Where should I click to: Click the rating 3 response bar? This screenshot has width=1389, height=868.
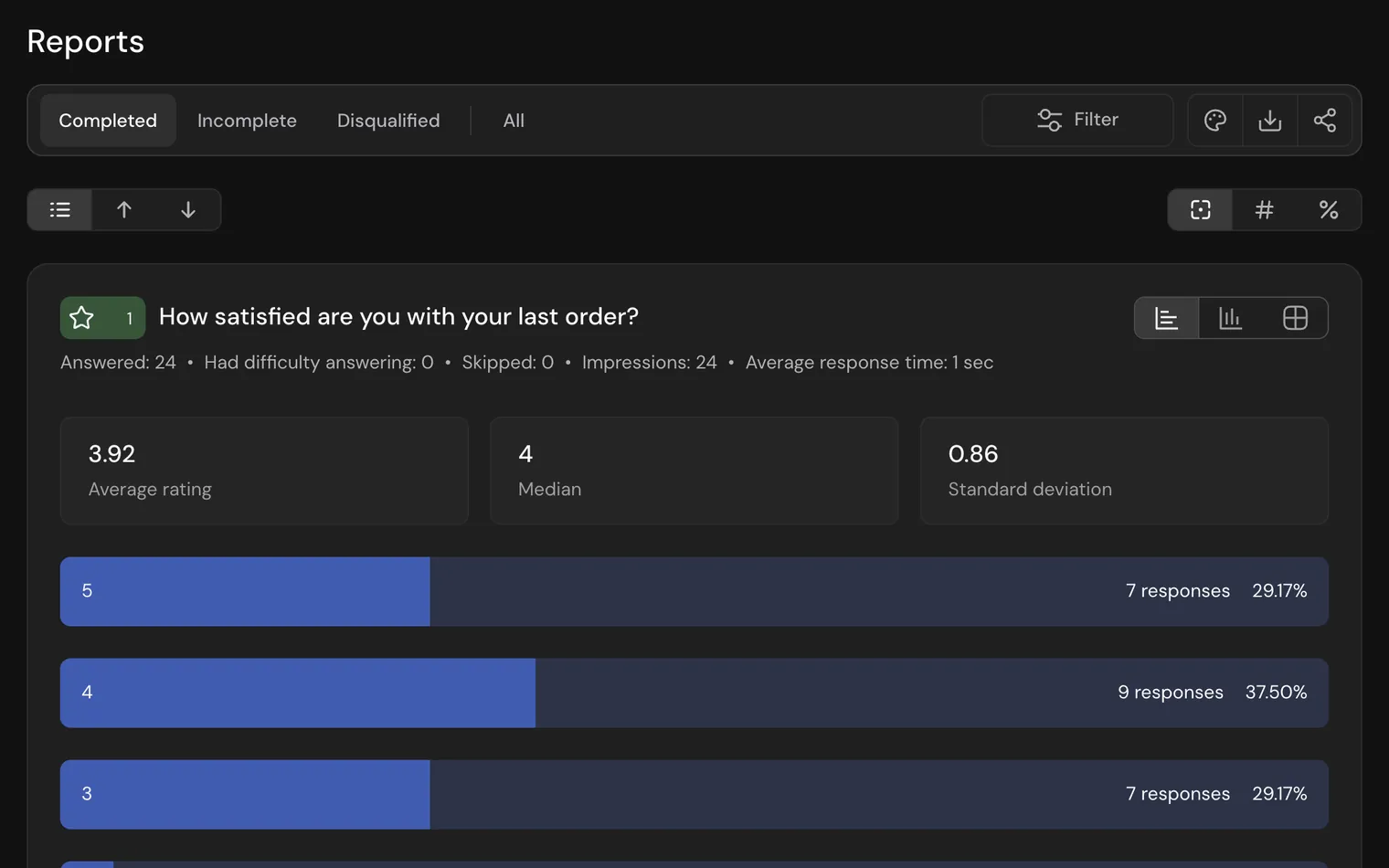(x=694, y=794)
